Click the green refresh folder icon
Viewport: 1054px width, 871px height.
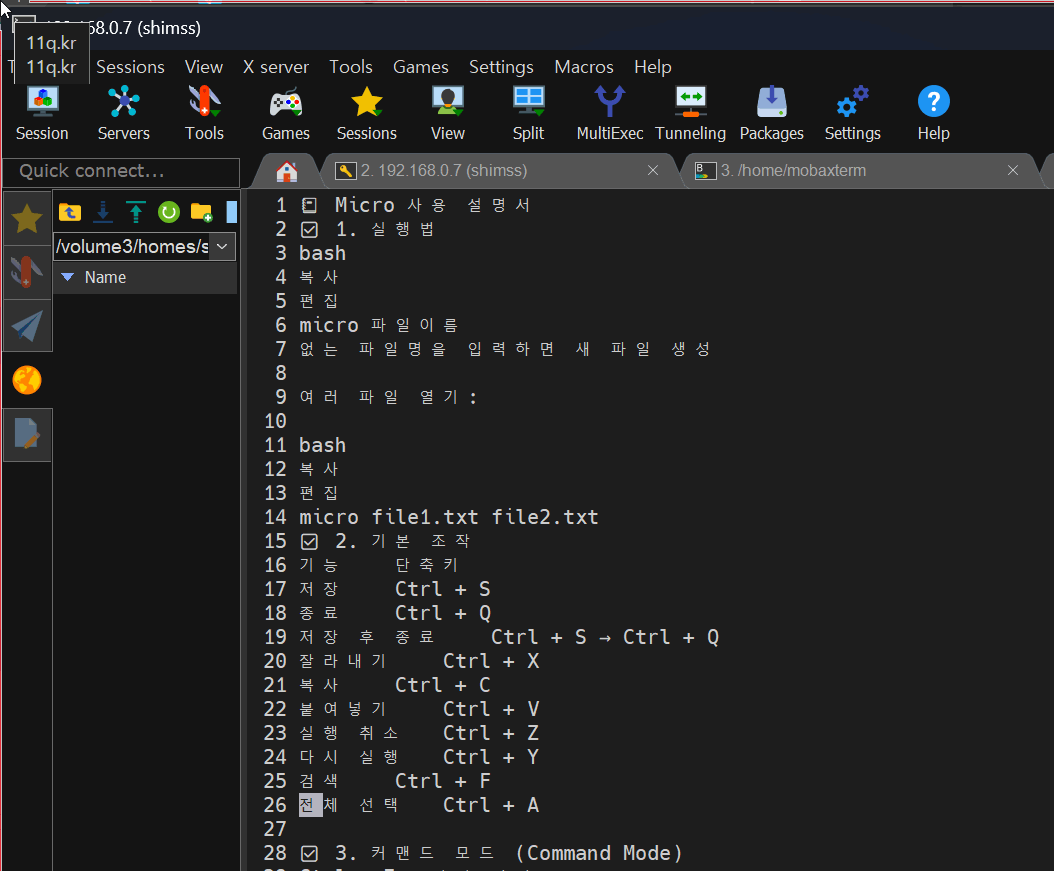coord(169,212)
